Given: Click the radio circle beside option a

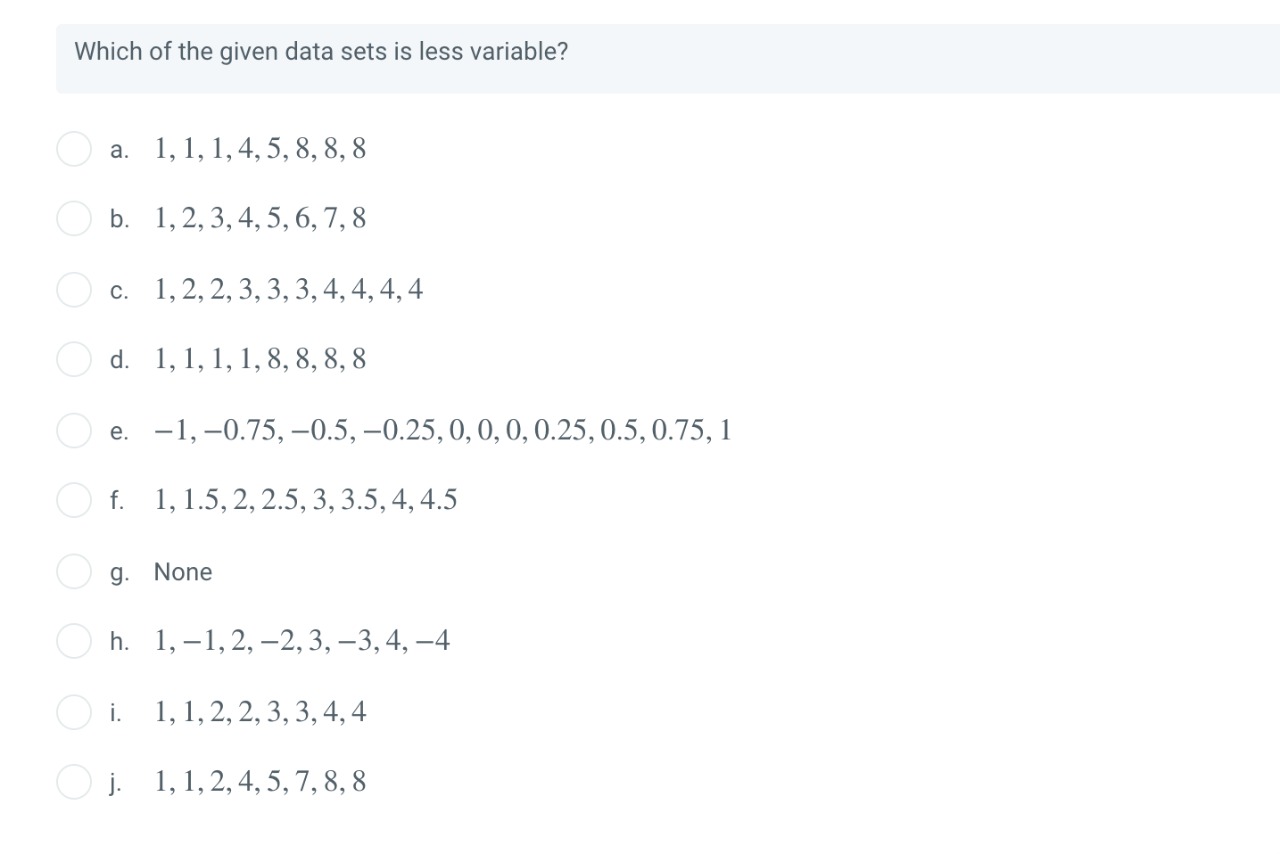Looking at the screenshot, I should (72, 149).
